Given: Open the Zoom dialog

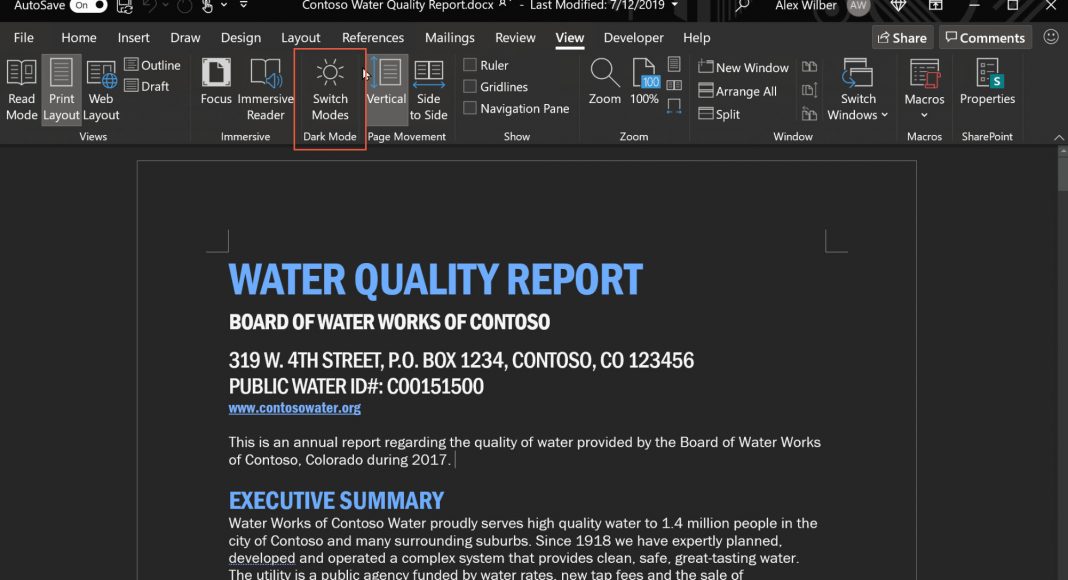Looking at the screenshot, I should pyautogui.click(x=605, y=82).
